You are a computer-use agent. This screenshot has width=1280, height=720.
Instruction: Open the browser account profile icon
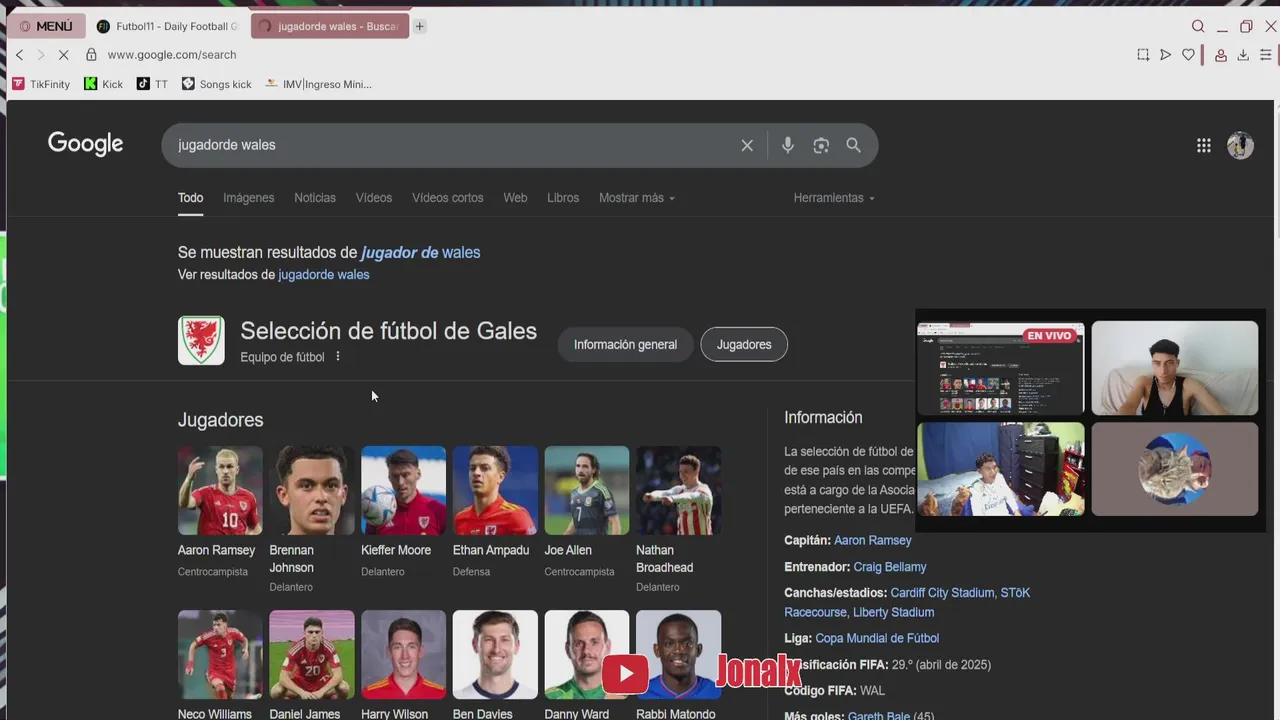pyautogui.click(x=1221, y=55)
